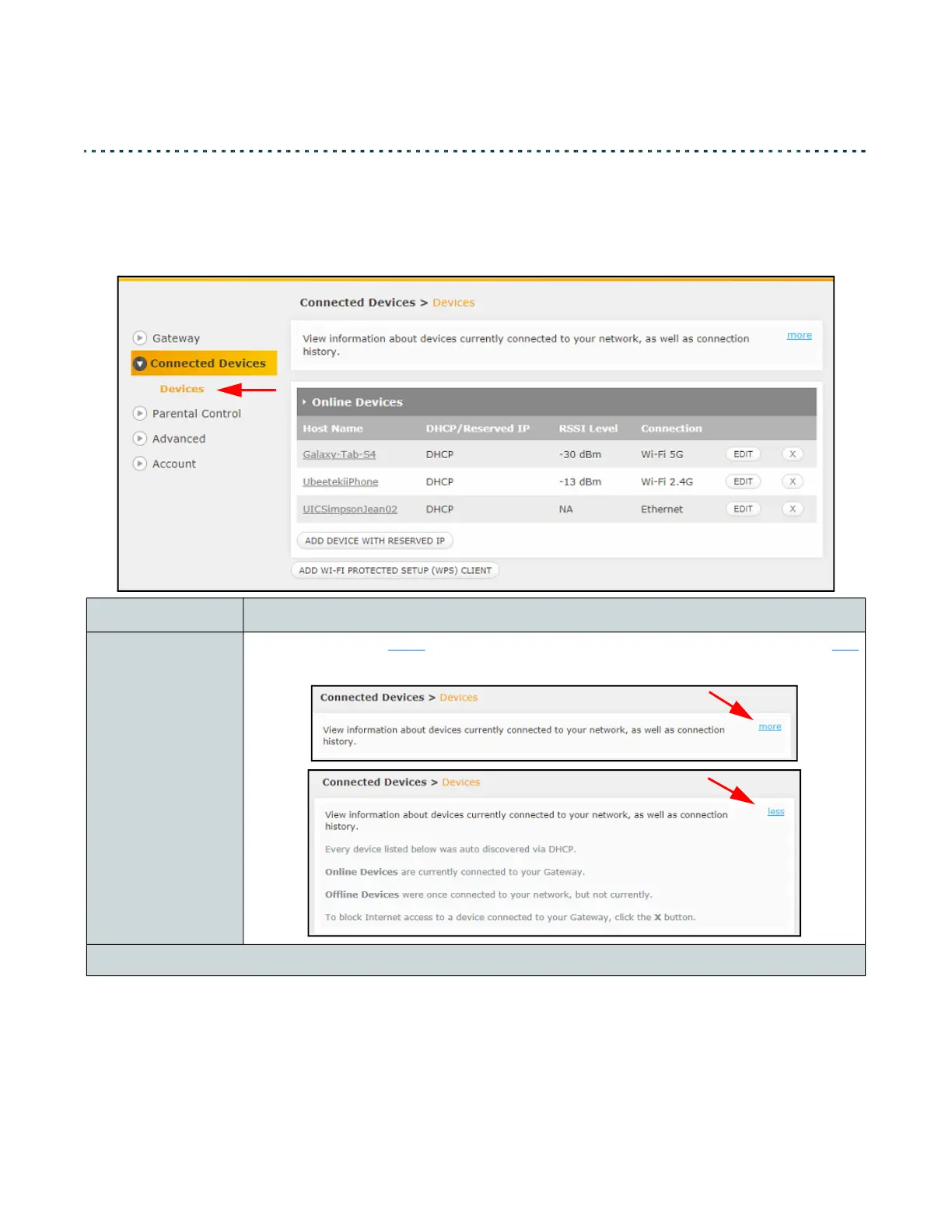
Task: Open the UbeetekiiPhone host link
Action: pos(341,481)
